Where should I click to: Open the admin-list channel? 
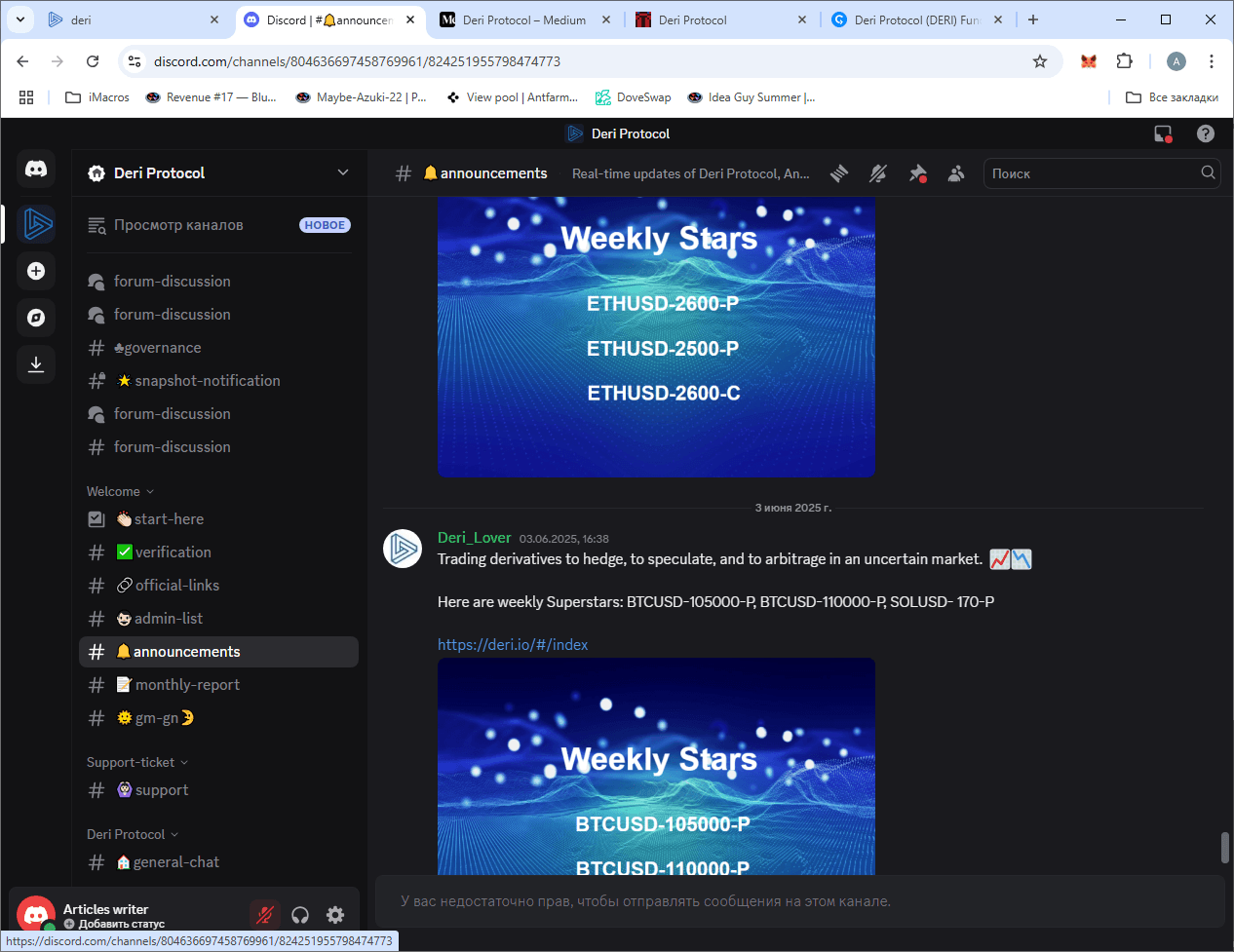pyautogui.click(x=218, y=619)
